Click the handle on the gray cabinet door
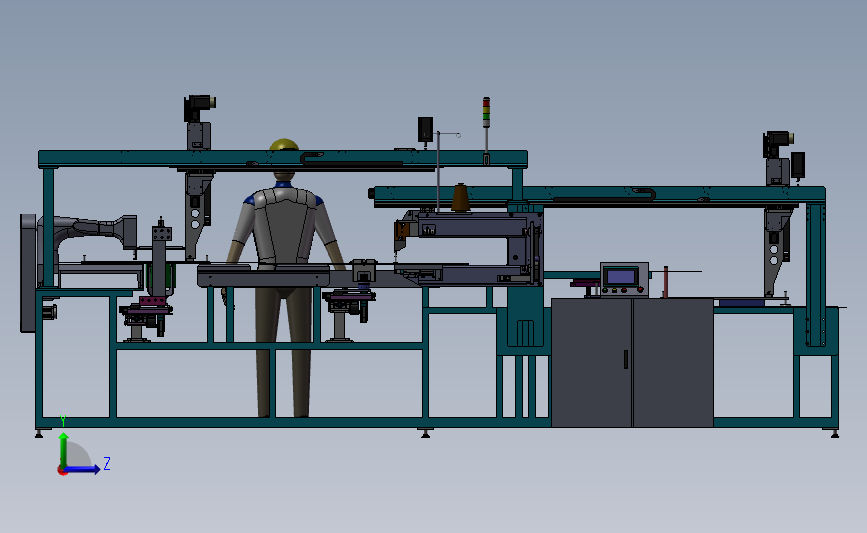The width and height of the screenshot is (867, 533). [626, 359]
